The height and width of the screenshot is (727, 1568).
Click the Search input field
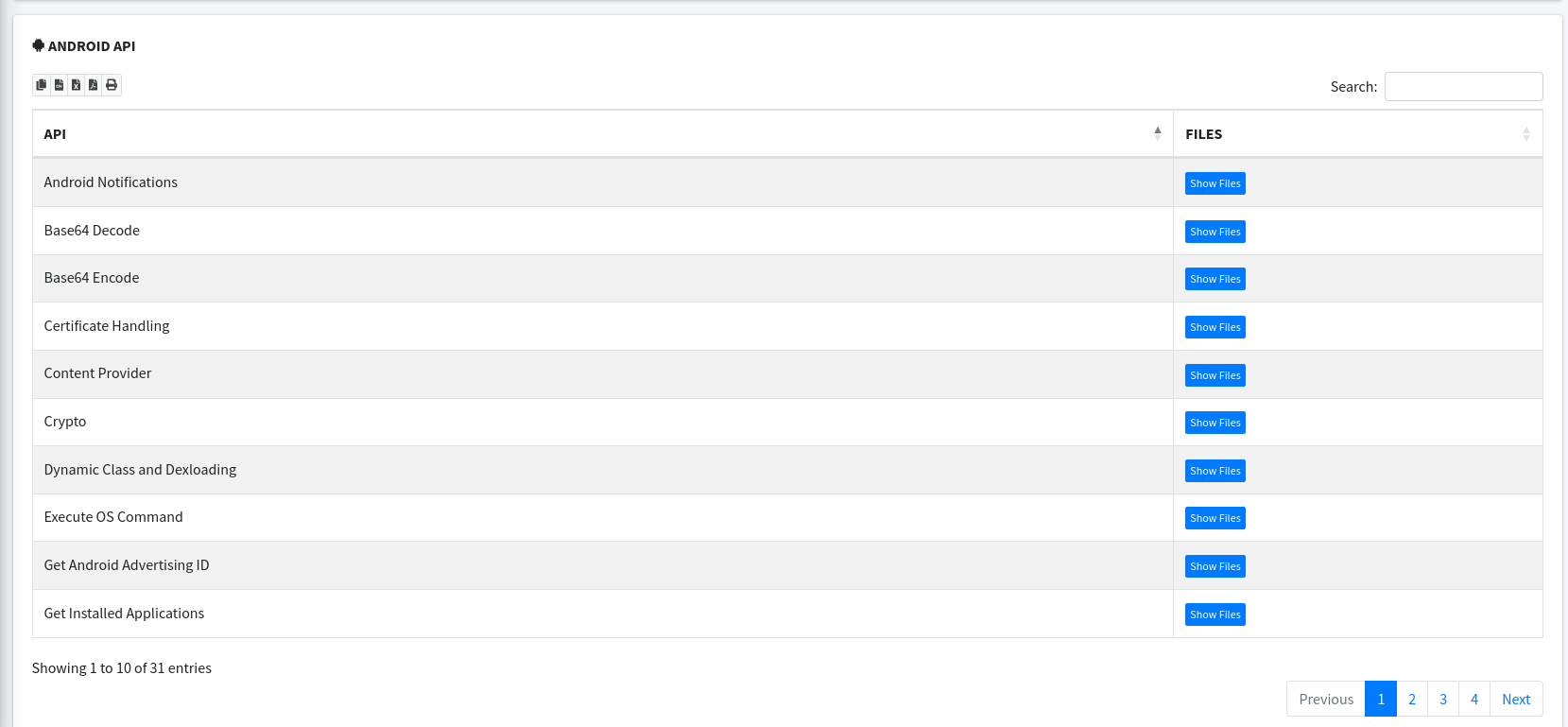[x=1463, y=86]
